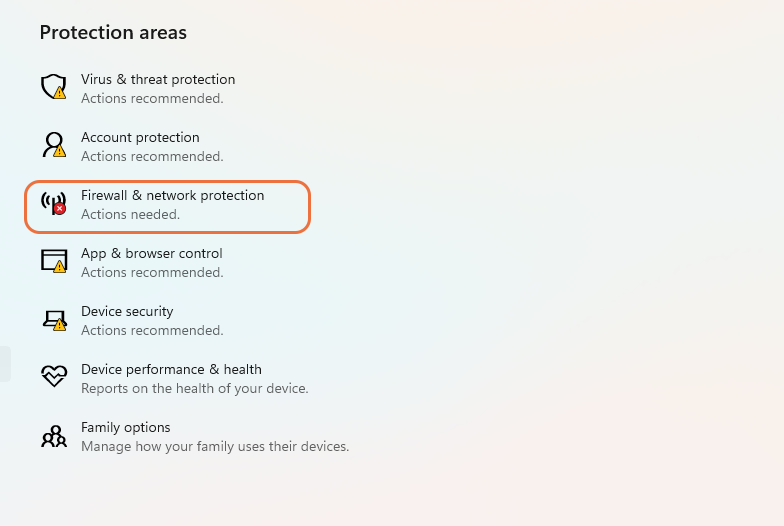Click the Firewall & network antenna icon
The width and height of the screenshot is (784, 526).
pos(53,203)
